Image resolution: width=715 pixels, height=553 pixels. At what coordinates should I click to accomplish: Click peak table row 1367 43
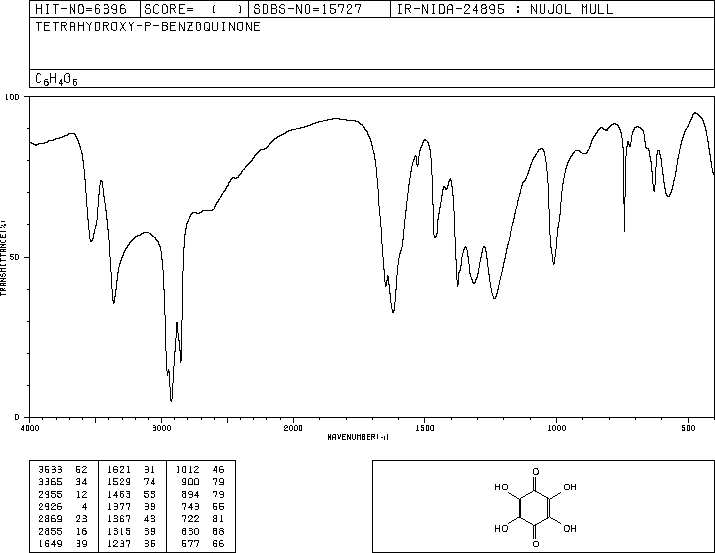[131, 519]
